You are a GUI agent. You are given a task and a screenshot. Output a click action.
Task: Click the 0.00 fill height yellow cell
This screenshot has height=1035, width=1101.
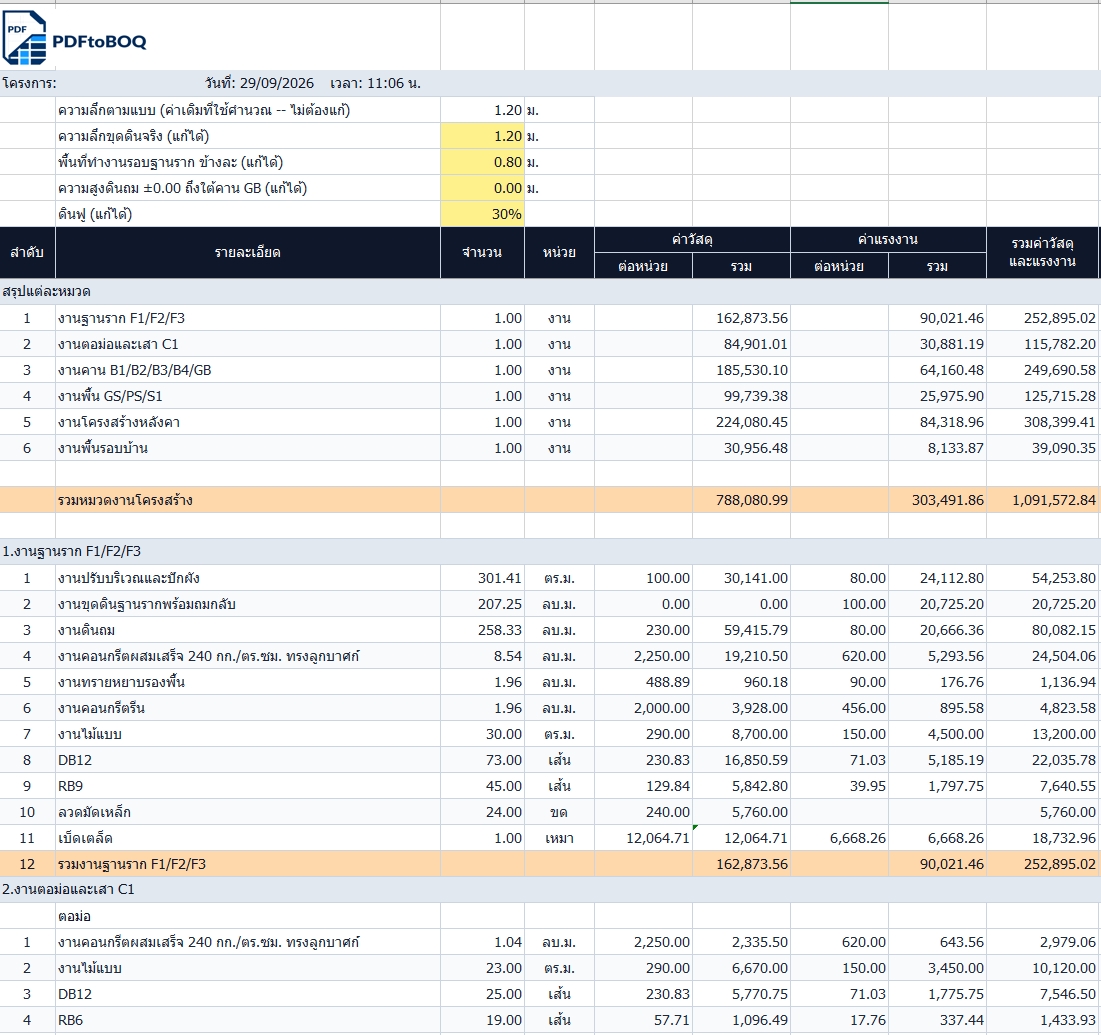pos(482,188)
